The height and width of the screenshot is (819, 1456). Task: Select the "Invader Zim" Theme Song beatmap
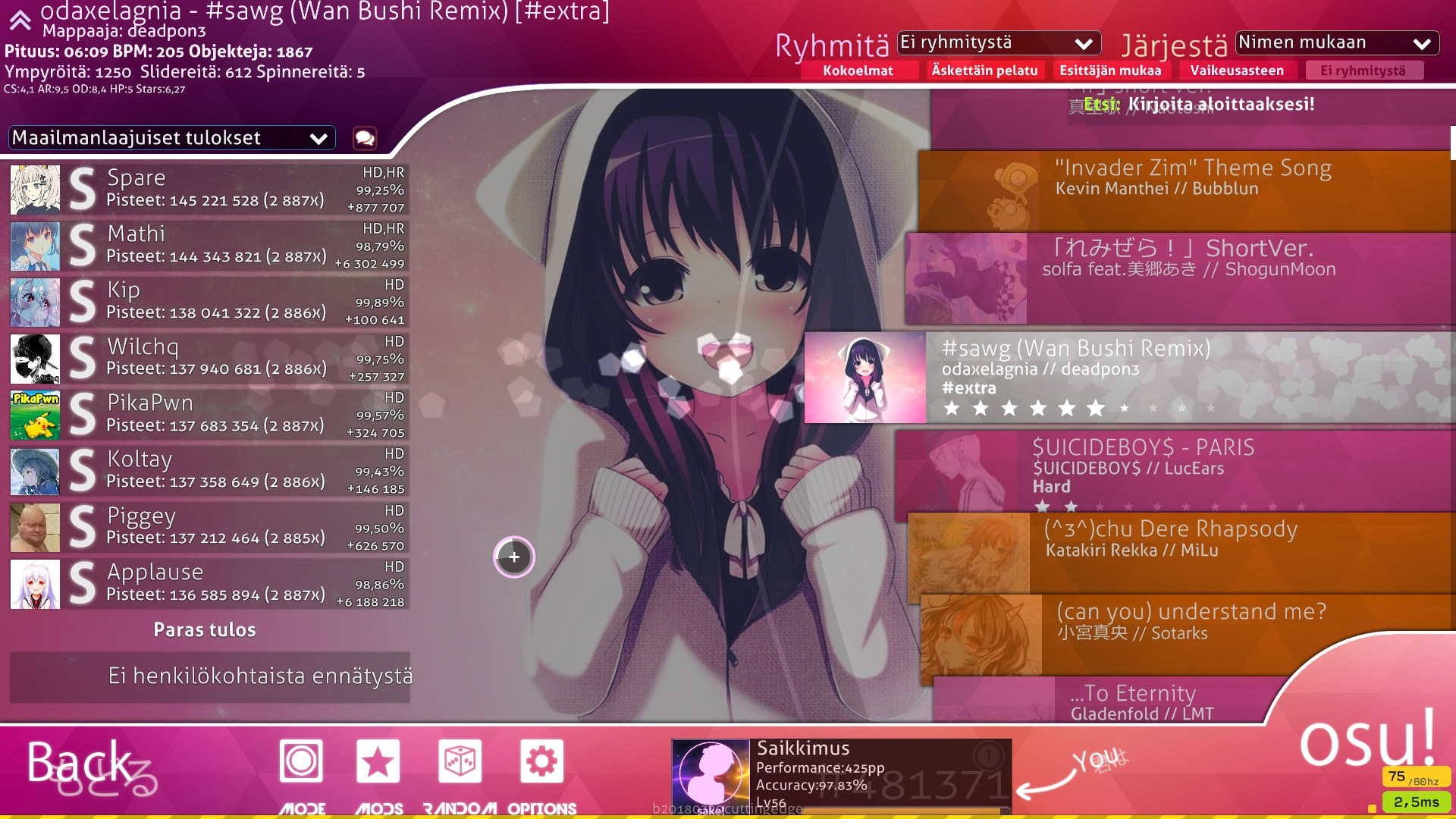[x=1187, y=191]
